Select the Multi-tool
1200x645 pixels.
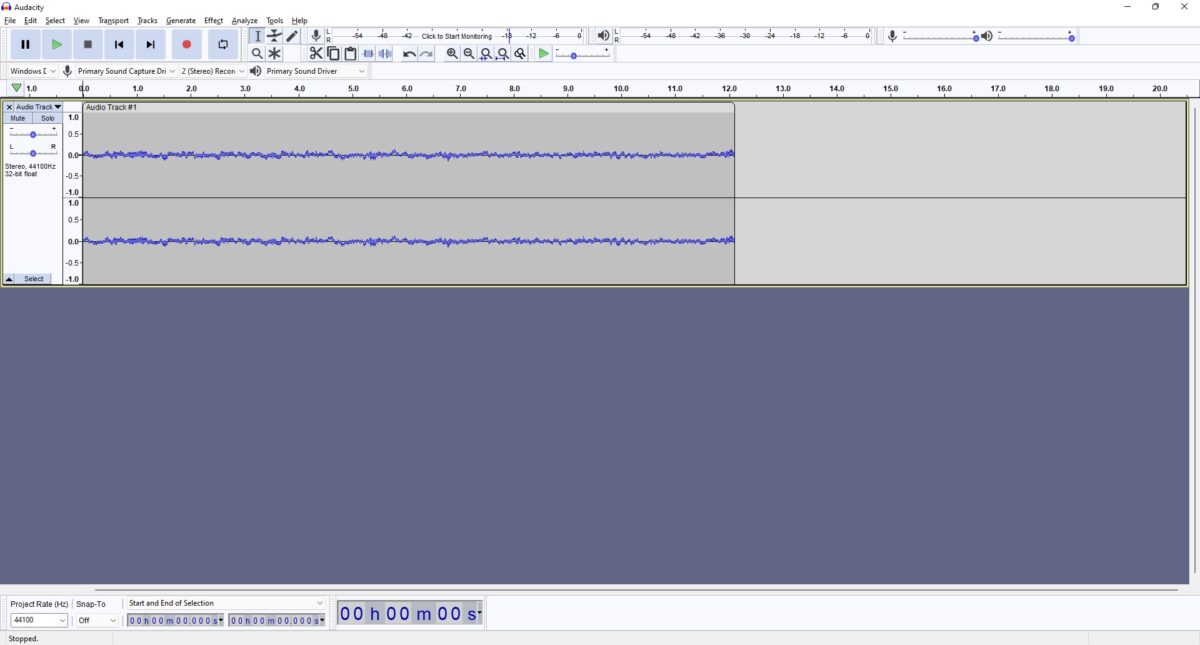[275, 53]
